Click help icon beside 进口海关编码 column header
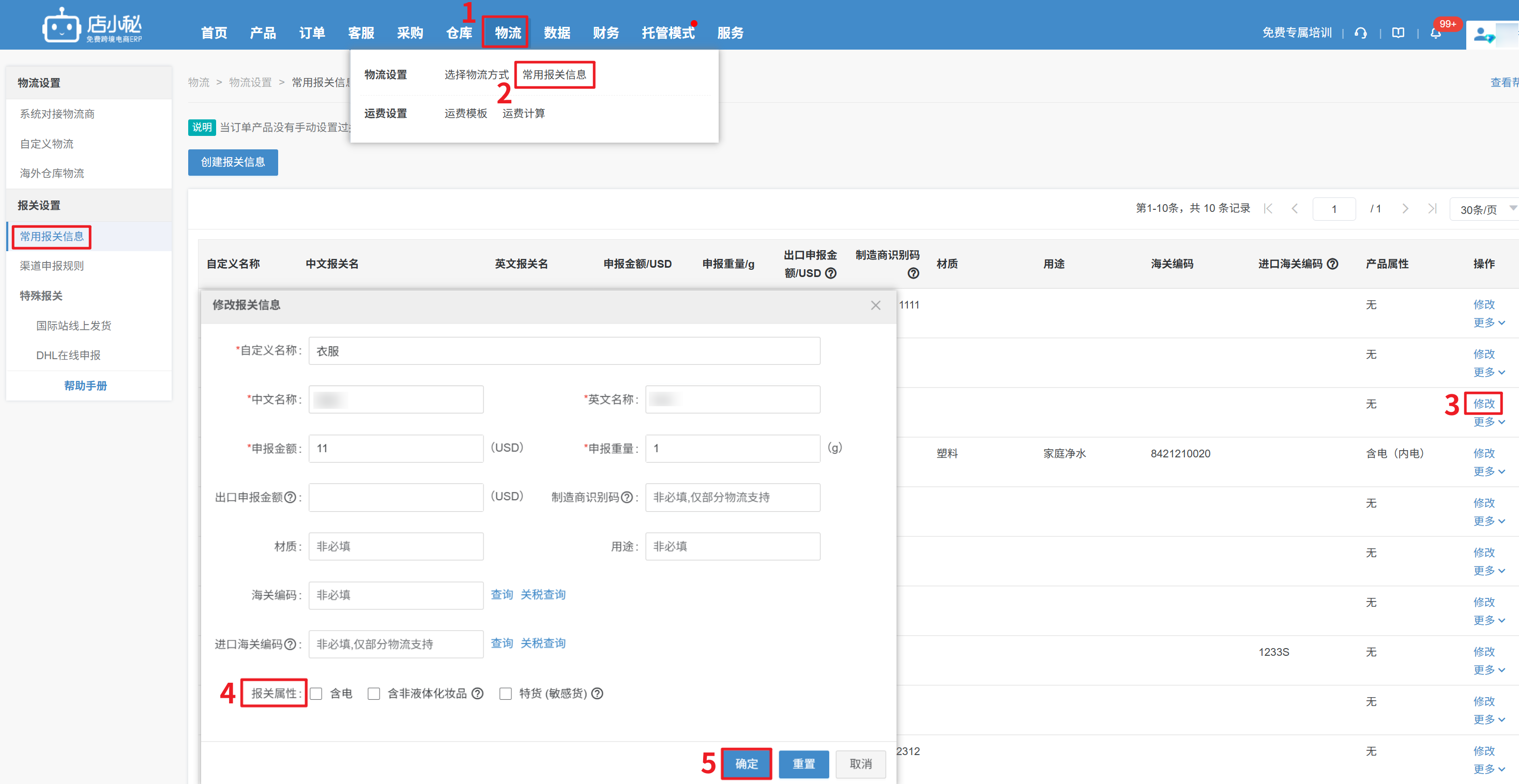1519x784 pixels. 1332,264
